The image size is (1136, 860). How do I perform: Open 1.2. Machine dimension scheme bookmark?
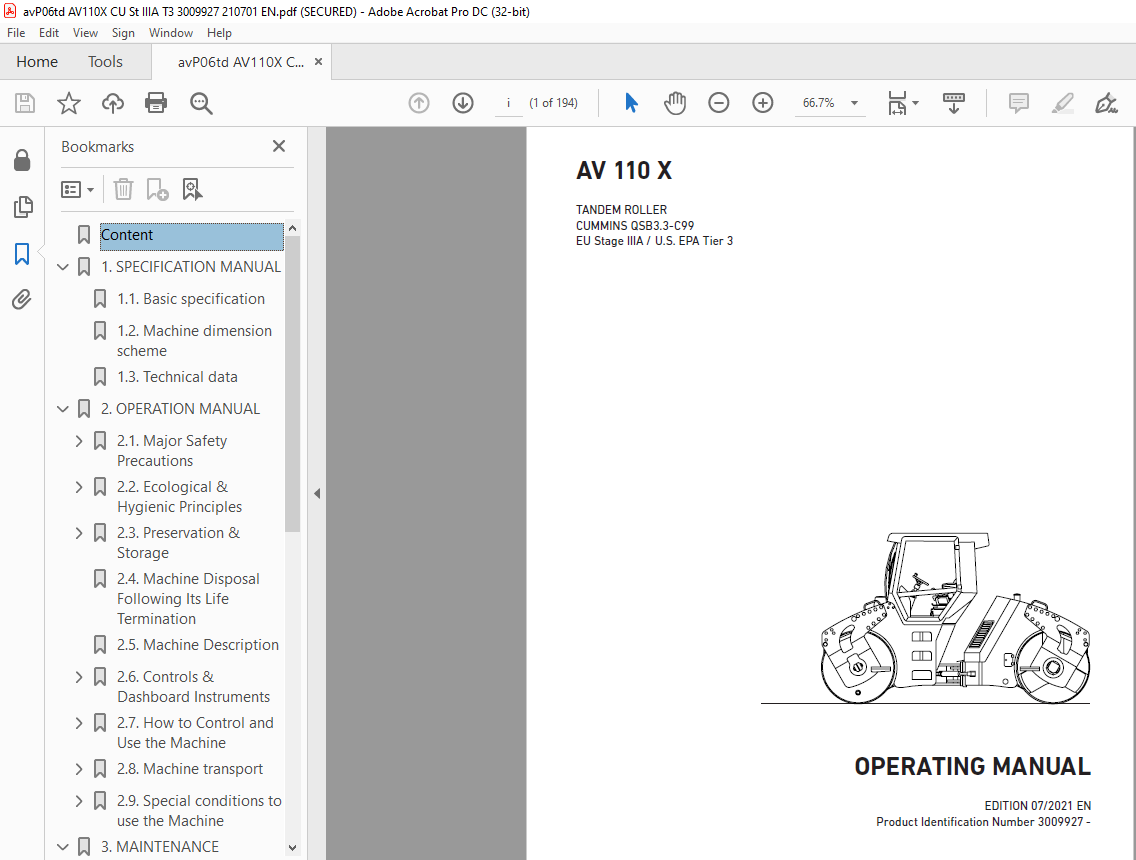(x=194, y=341)
